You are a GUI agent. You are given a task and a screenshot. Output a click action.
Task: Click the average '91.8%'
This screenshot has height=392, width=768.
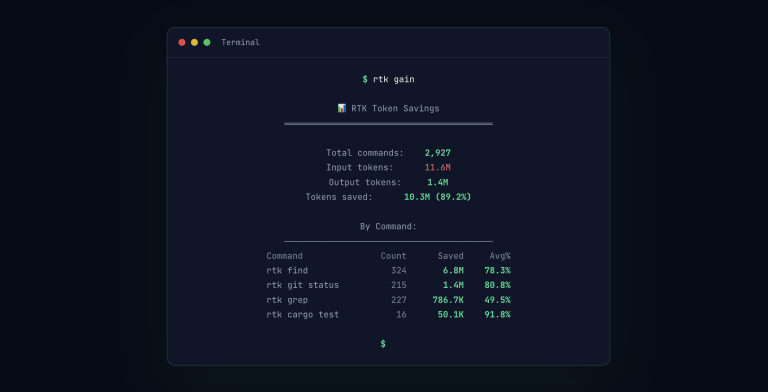[x=498, y=315]
